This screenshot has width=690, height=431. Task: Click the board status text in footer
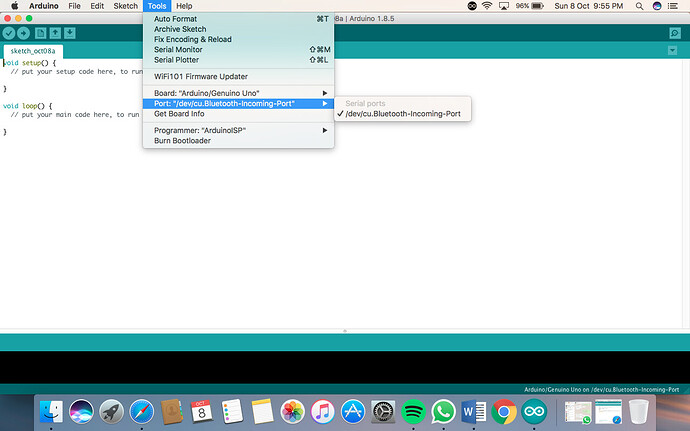[601, 390]
